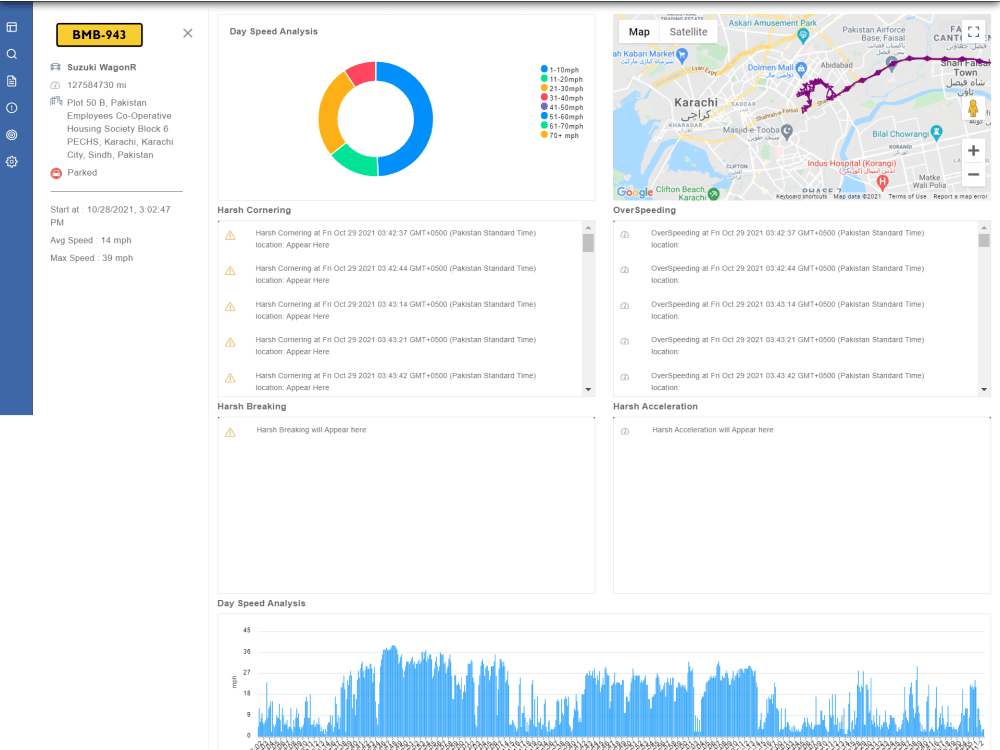Click the 'Avg Speed : 14 mph' text

click(x=91, y=240)
